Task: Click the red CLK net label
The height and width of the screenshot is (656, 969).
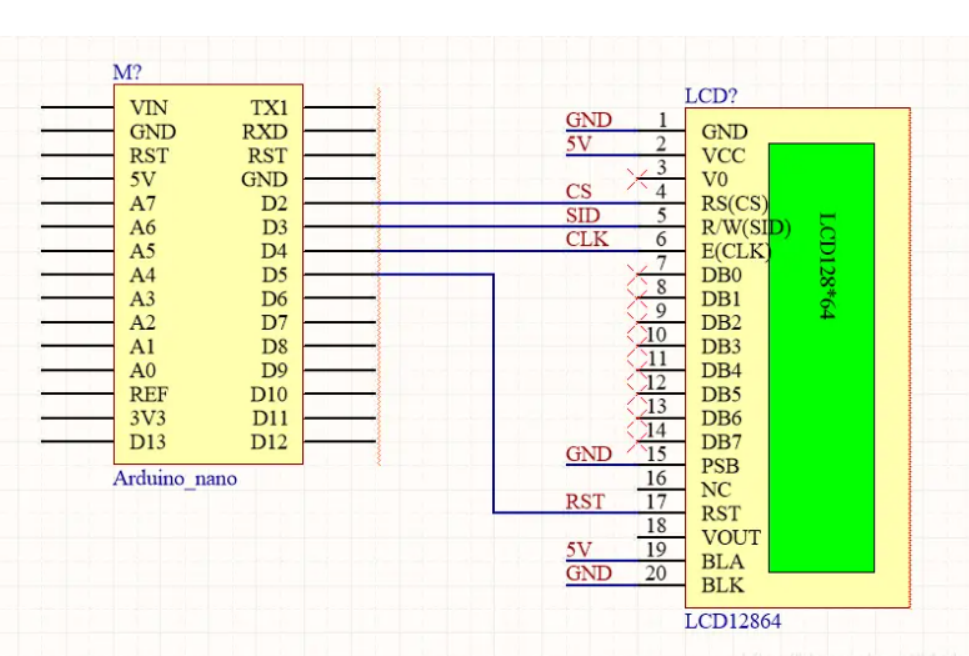Action: tap(587, 239)
